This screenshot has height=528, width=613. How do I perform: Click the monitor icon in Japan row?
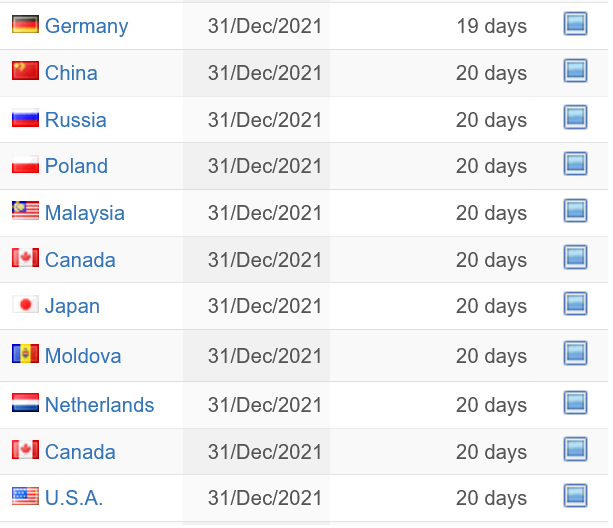(x=575, y=304)
